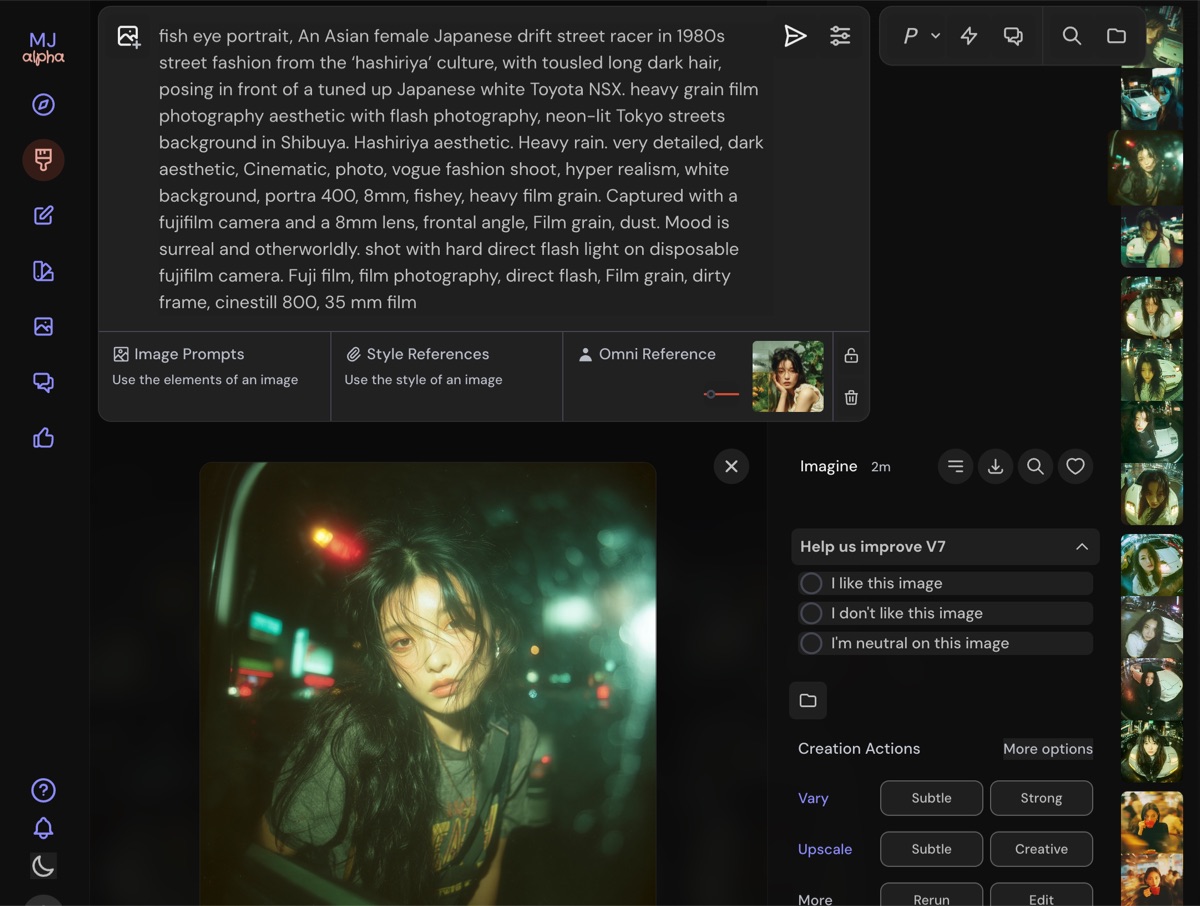
Task: Adjust the Omni Reference weight slider
Action: coord(721,394)
